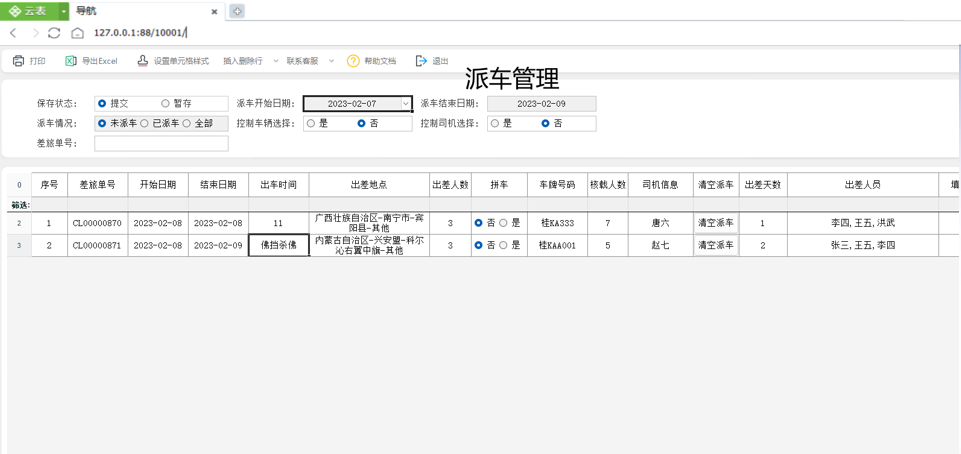Viewport: 961px width, 454px height.
Task: Close the 导航 tab
Action: [x=215, y=12]
